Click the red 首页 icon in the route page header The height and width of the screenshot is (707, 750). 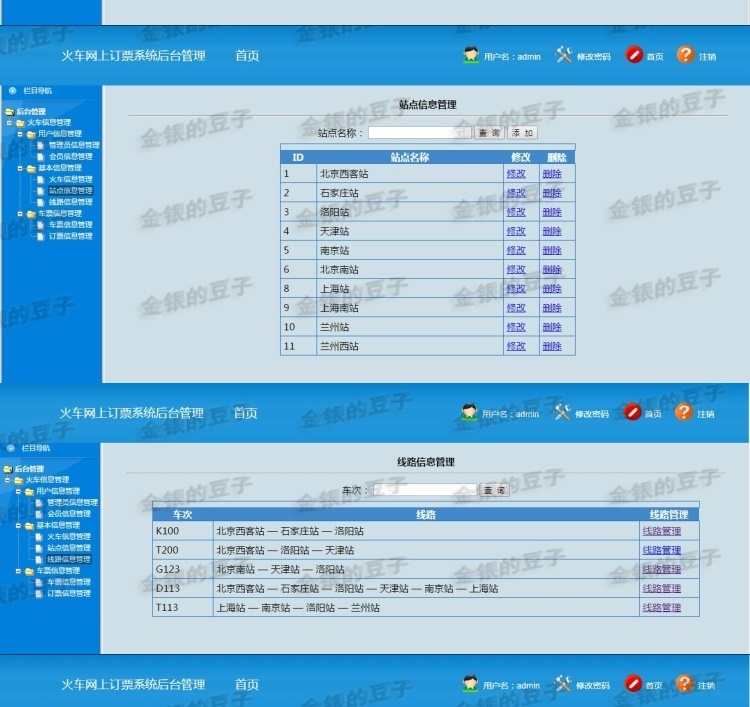click(632, 412)
